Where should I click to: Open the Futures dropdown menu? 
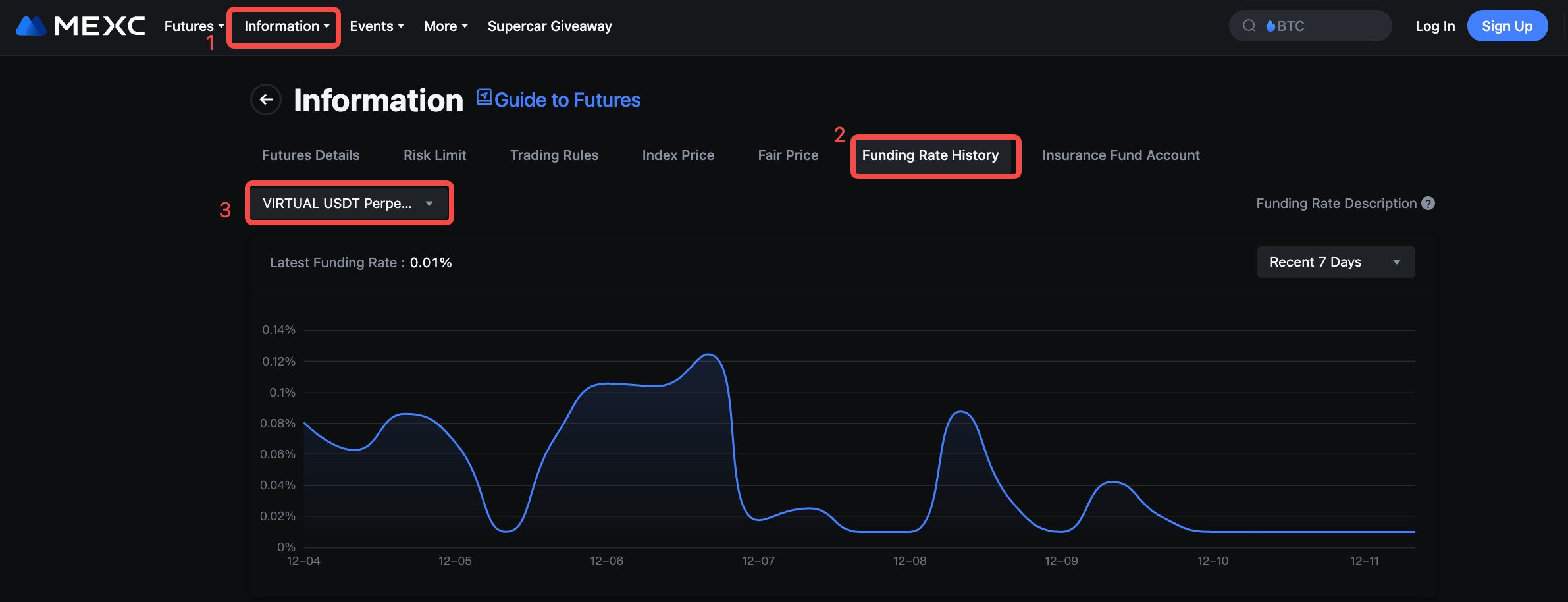tap(194, 26)
